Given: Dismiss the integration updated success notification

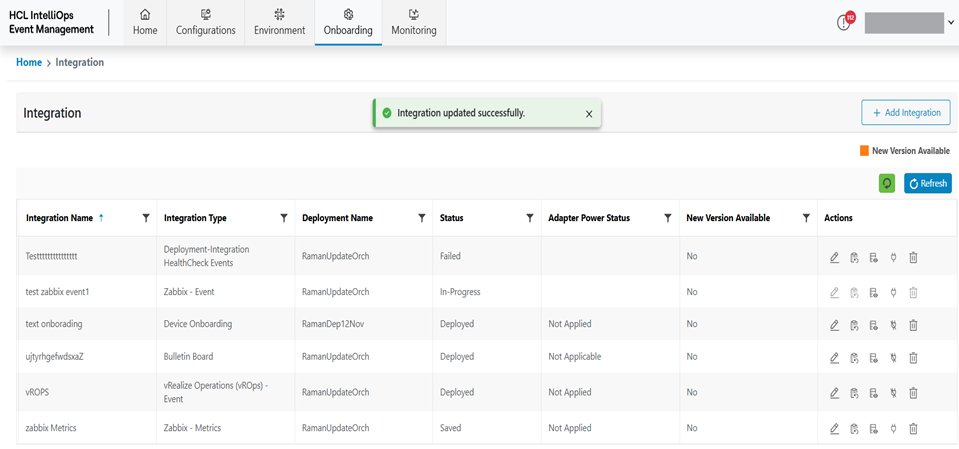Looking at the screenshot, I should tap(589, 114).
